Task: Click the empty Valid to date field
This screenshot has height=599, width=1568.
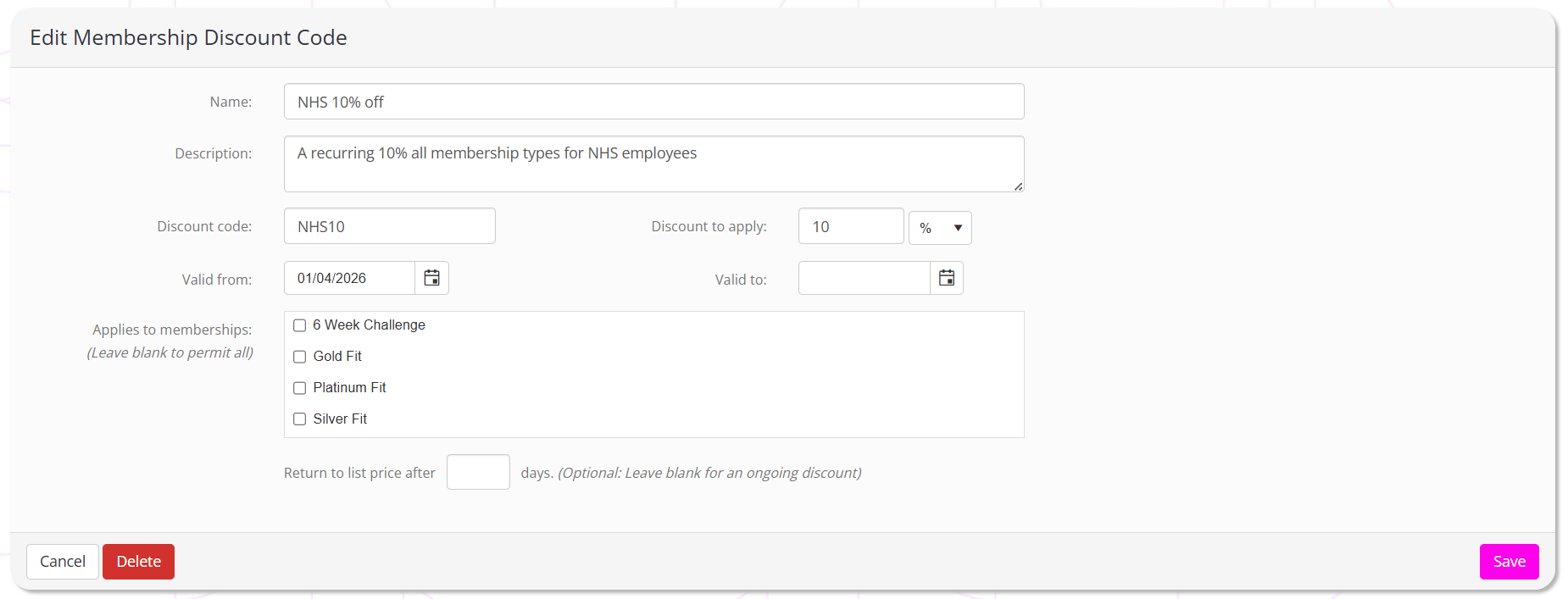Action: pos(864,278)
